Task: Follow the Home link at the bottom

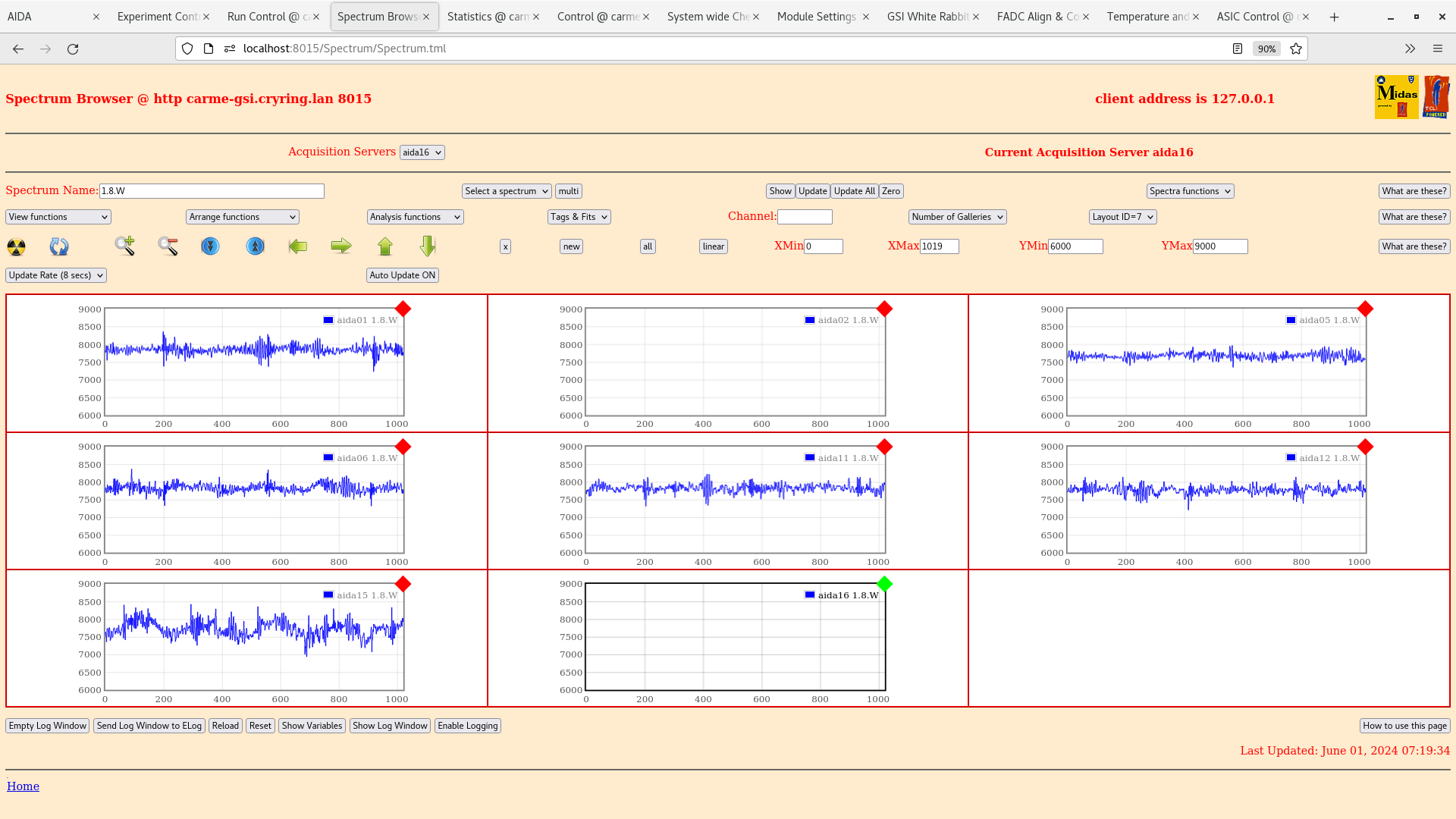Action: [x=23, y=786]
